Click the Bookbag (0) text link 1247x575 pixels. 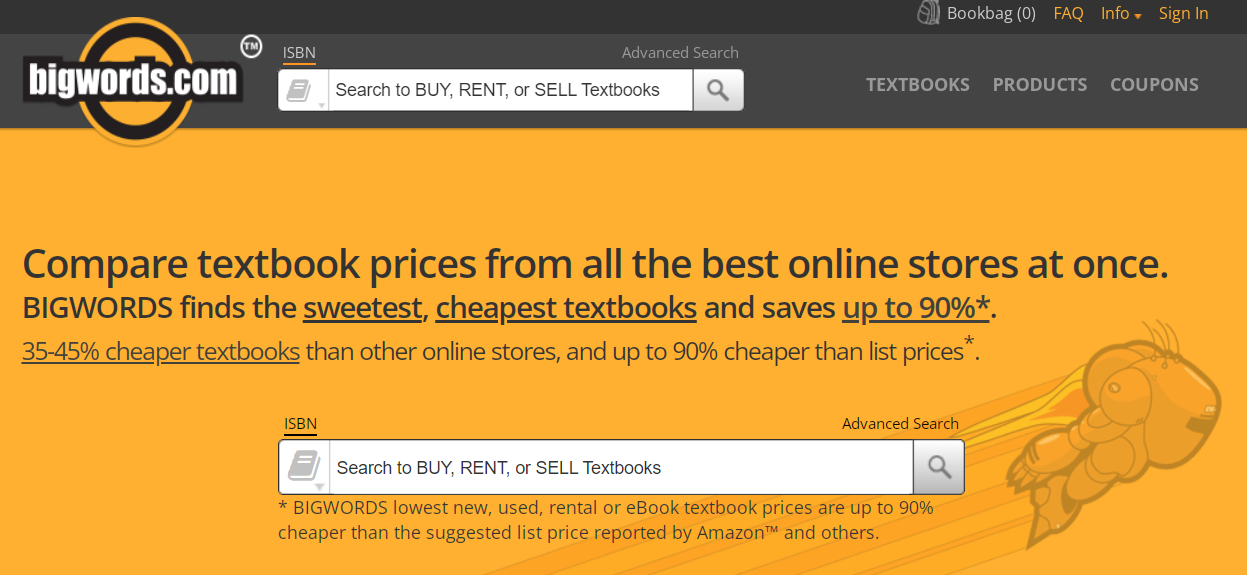[991, 14]
